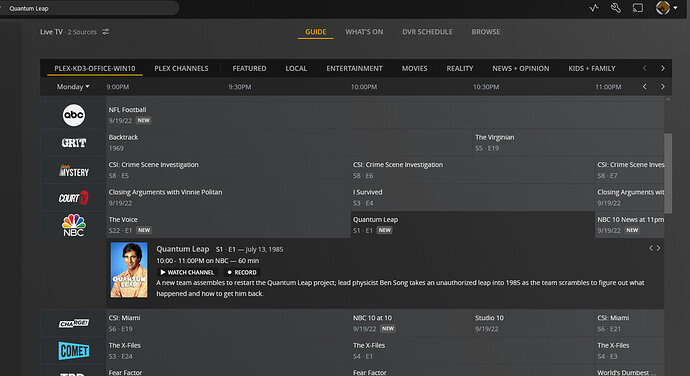Select the KIDS + FAMILY category tab
The image size is (690, 376).
591,68
